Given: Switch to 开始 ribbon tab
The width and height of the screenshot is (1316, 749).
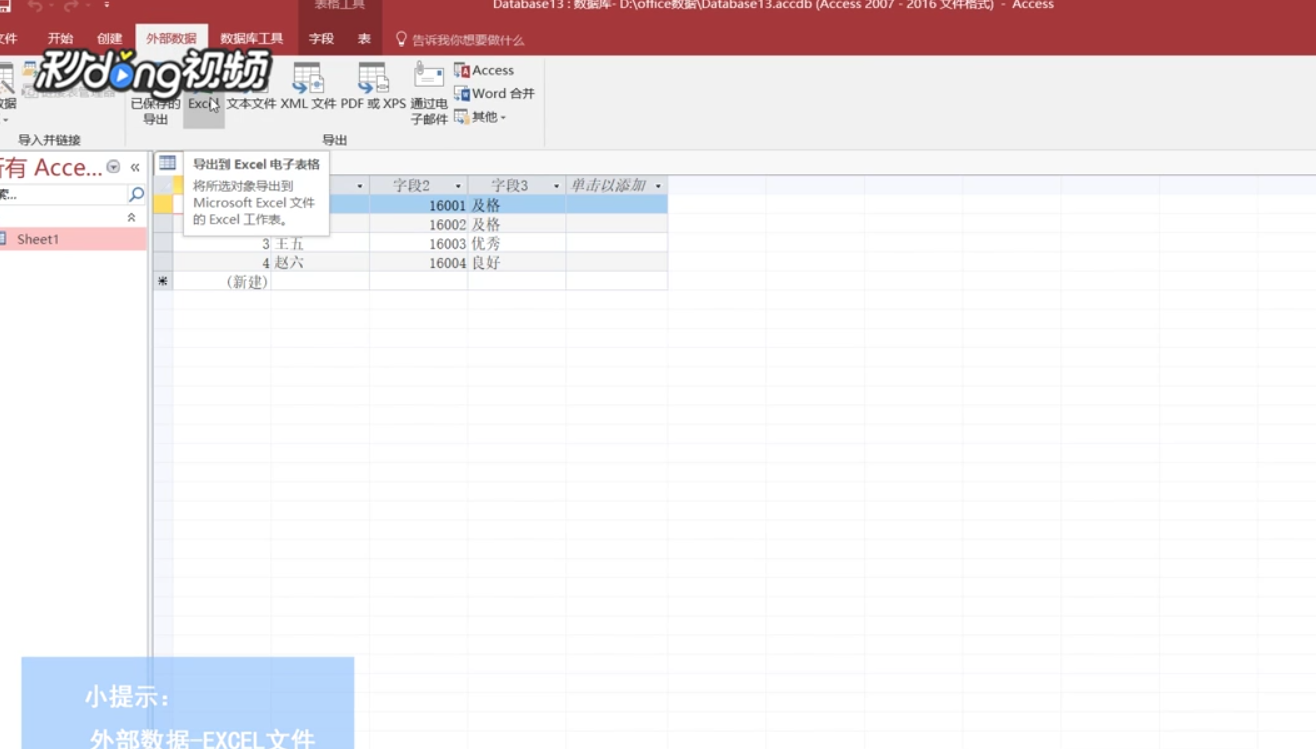Looking at the screenshot, I should point(61,39).
